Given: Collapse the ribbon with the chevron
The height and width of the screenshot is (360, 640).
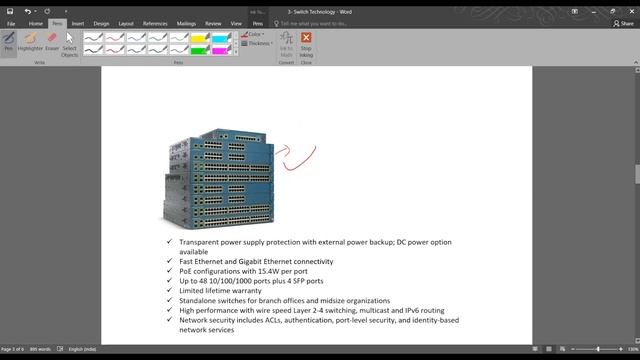Looking at the screenshot, I should [636, 62].
